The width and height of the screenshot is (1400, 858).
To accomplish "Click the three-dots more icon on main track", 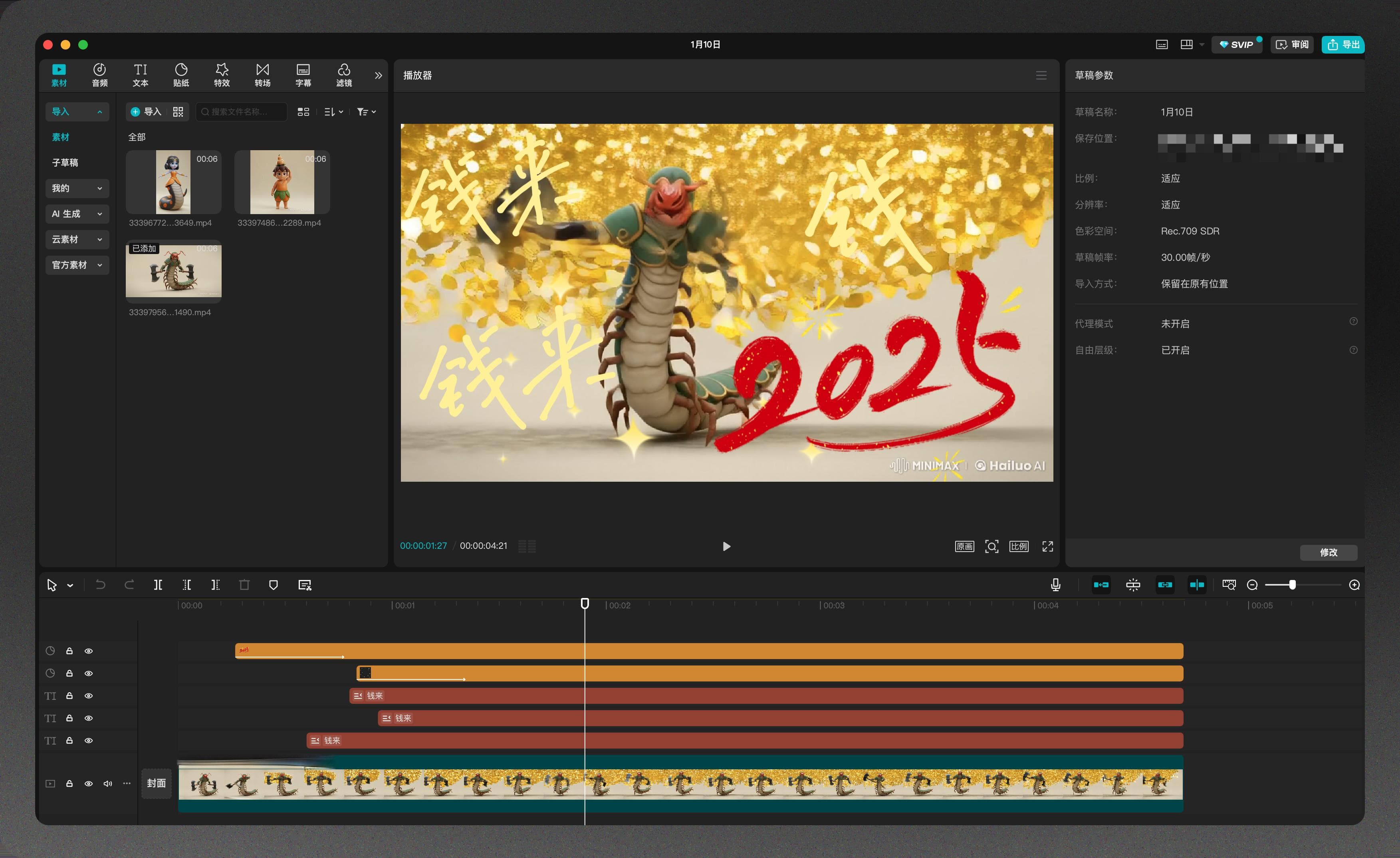I will click(127, 784).
